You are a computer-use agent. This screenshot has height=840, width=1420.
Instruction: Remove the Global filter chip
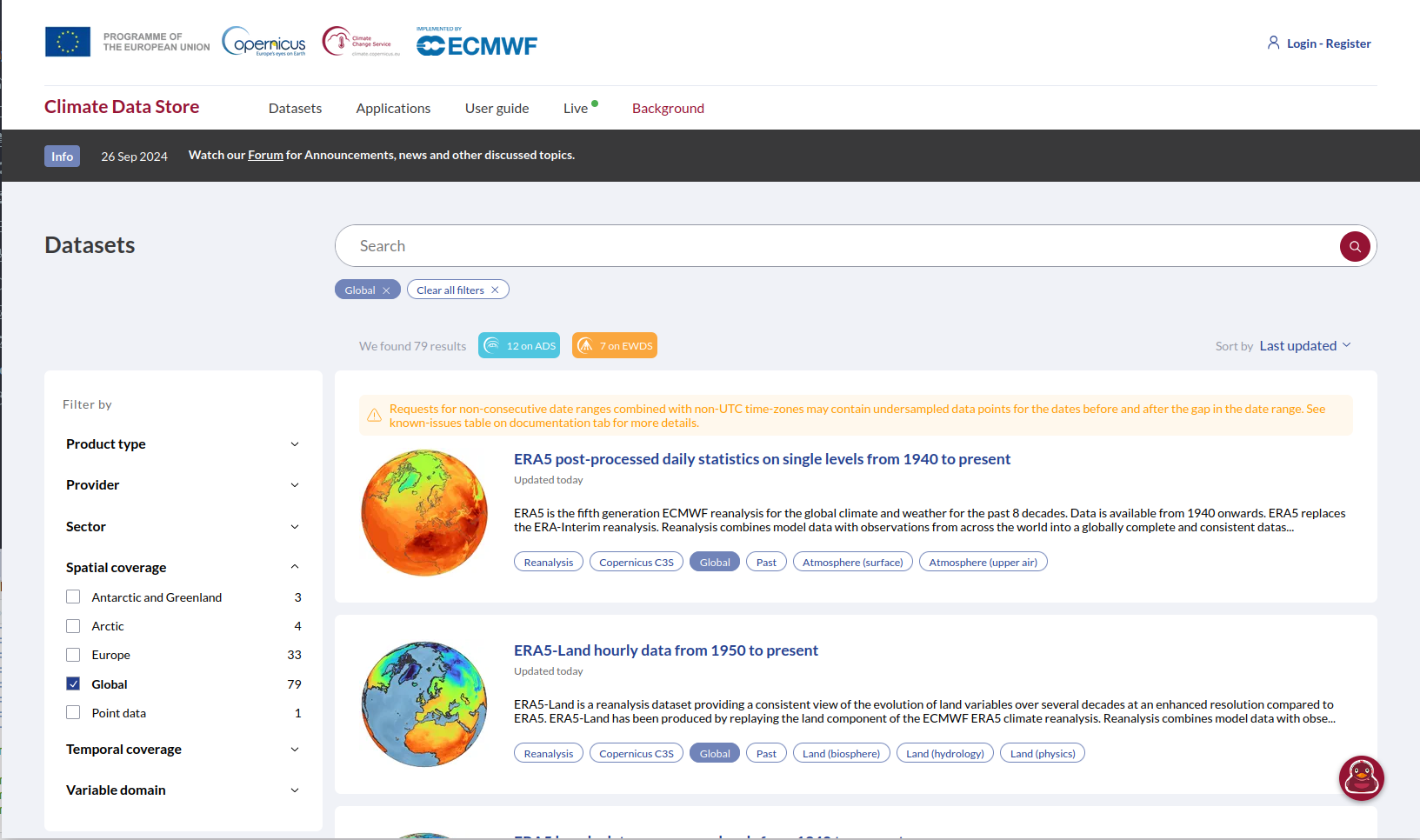pos(386,290)
